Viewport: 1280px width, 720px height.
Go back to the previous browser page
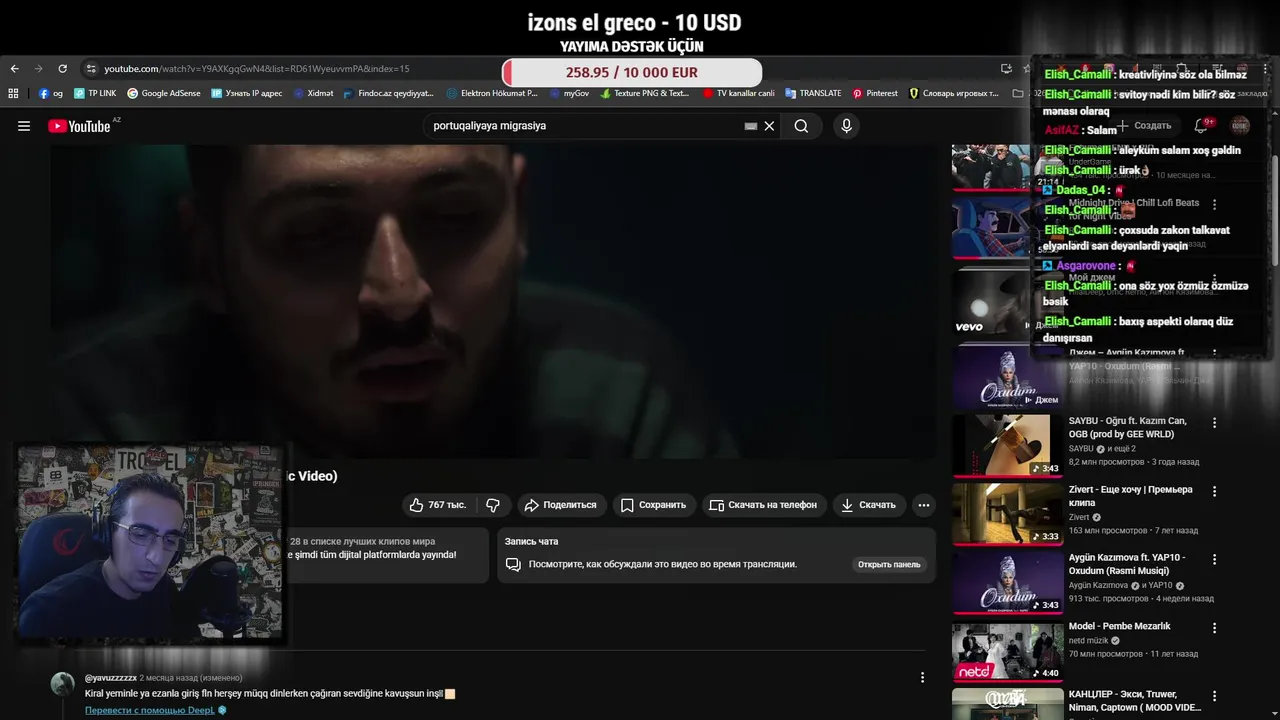click(x=14, y=69)
